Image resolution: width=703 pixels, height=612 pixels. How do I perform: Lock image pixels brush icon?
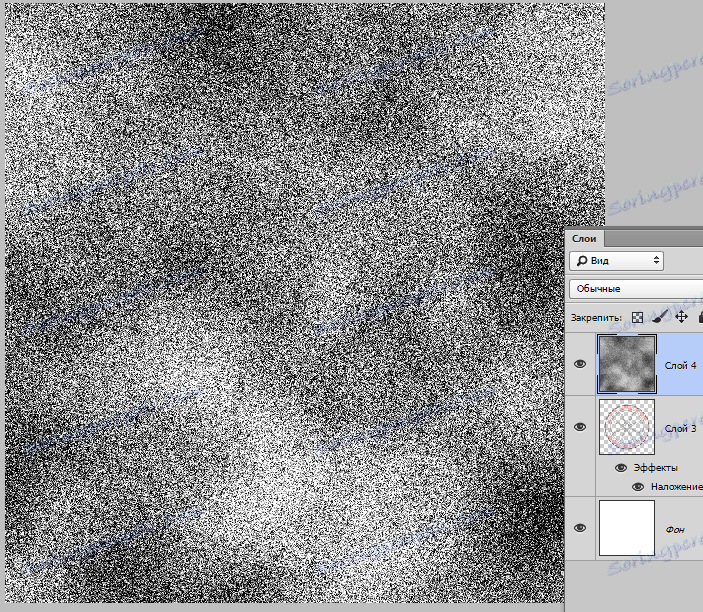coord(659,317)
